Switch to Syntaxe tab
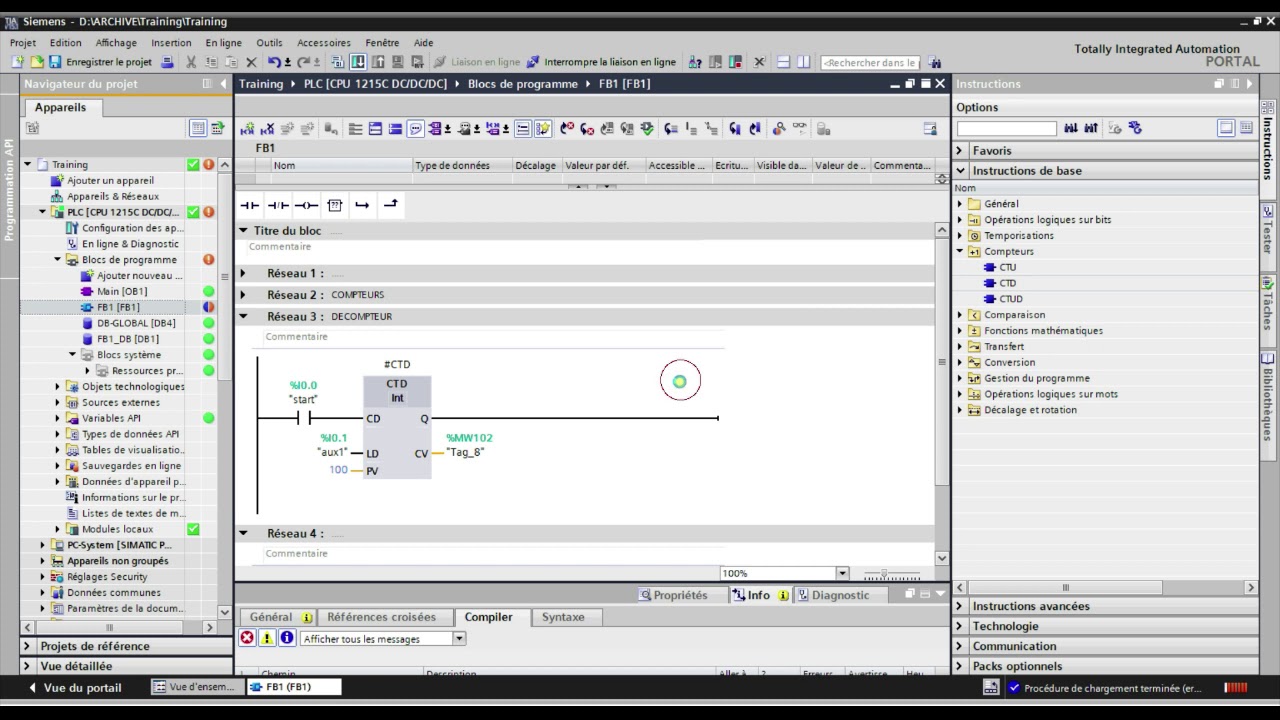 (563, 617)
